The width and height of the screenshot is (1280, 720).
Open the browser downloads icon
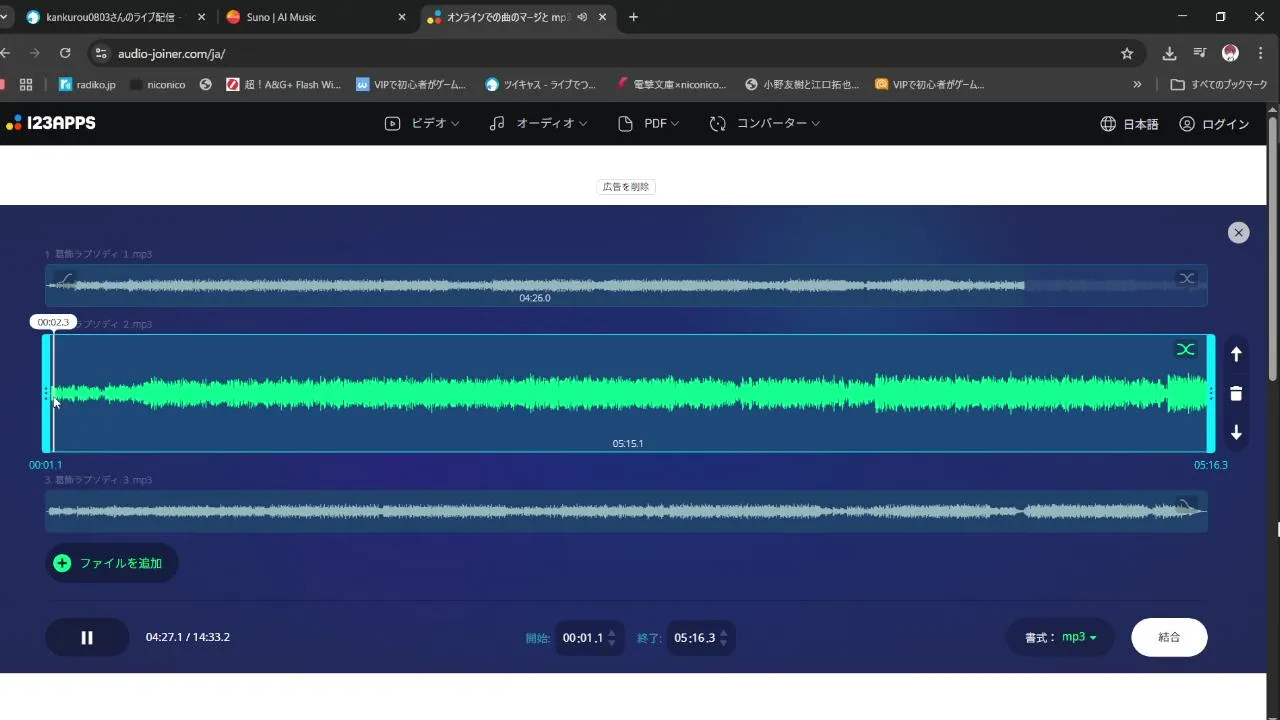point(1169,53)
